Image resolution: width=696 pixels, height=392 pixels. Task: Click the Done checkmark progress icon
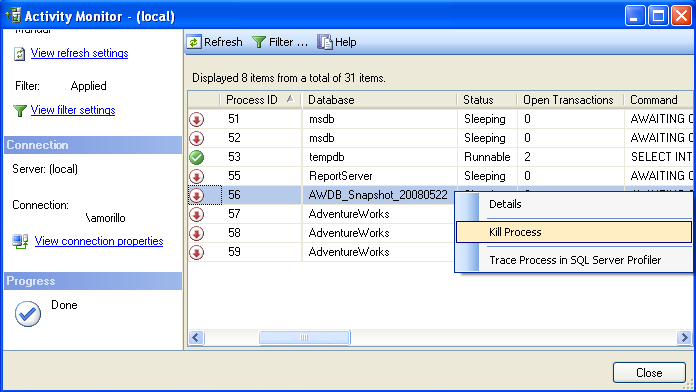(28, 314)
